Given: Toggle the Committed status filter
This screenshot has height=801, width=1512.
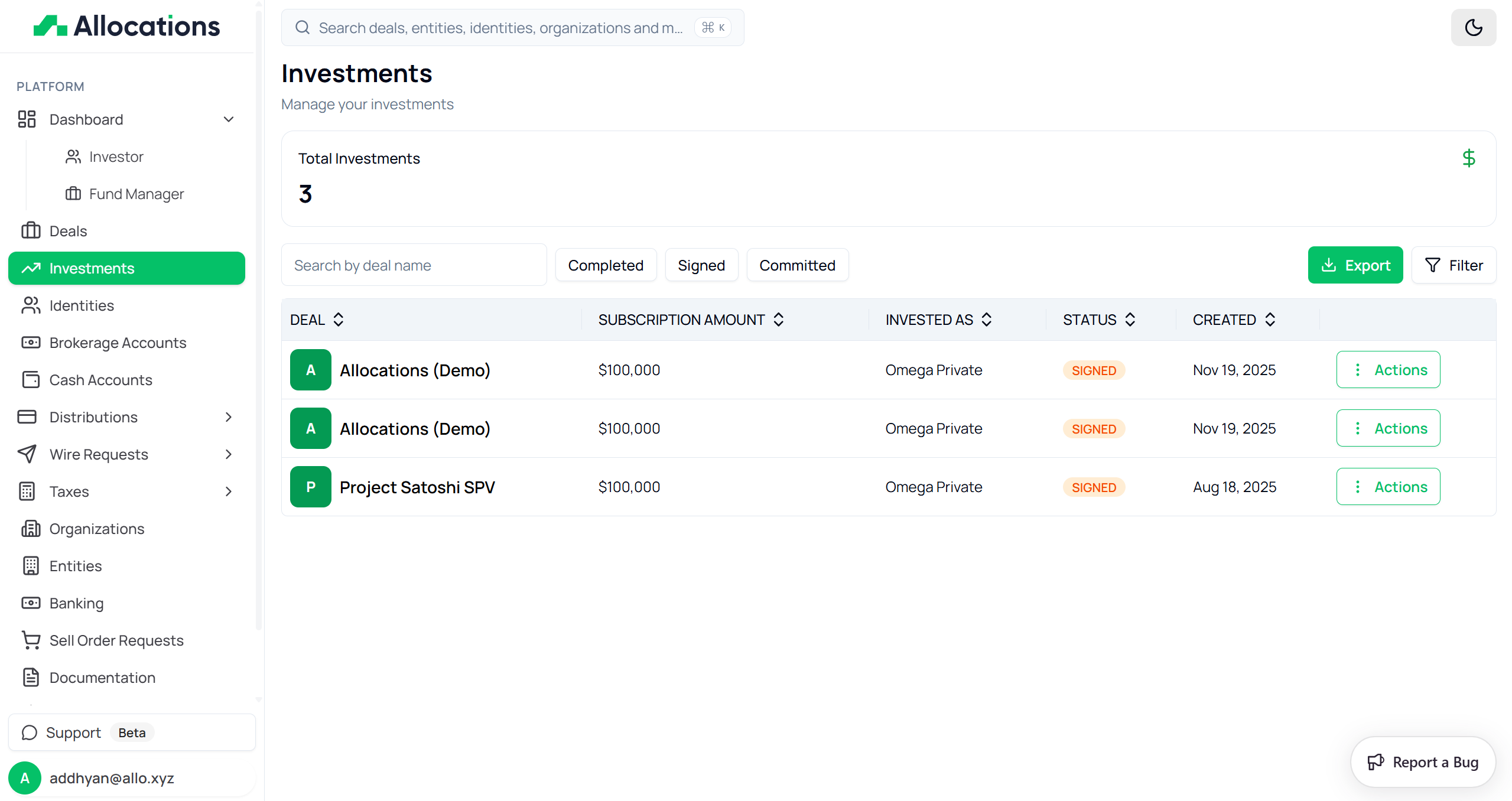Looking at the screenshot, I should 797,265.
